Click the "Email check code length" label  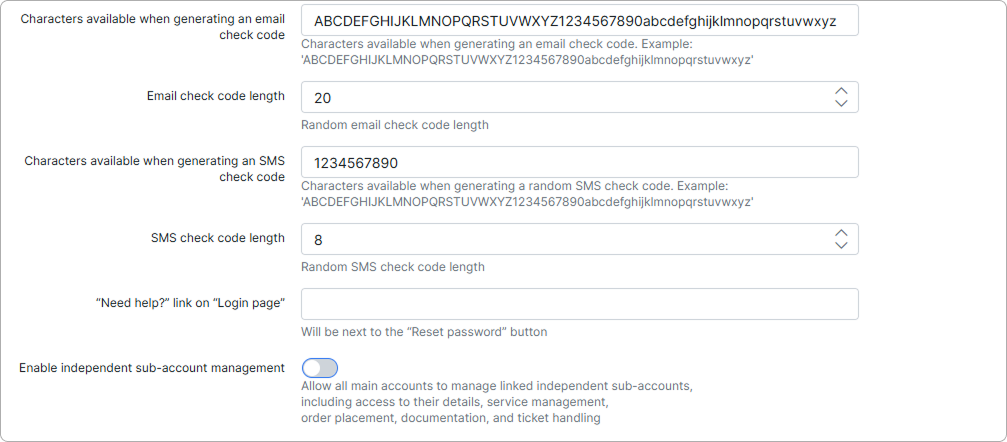(216, 96)
